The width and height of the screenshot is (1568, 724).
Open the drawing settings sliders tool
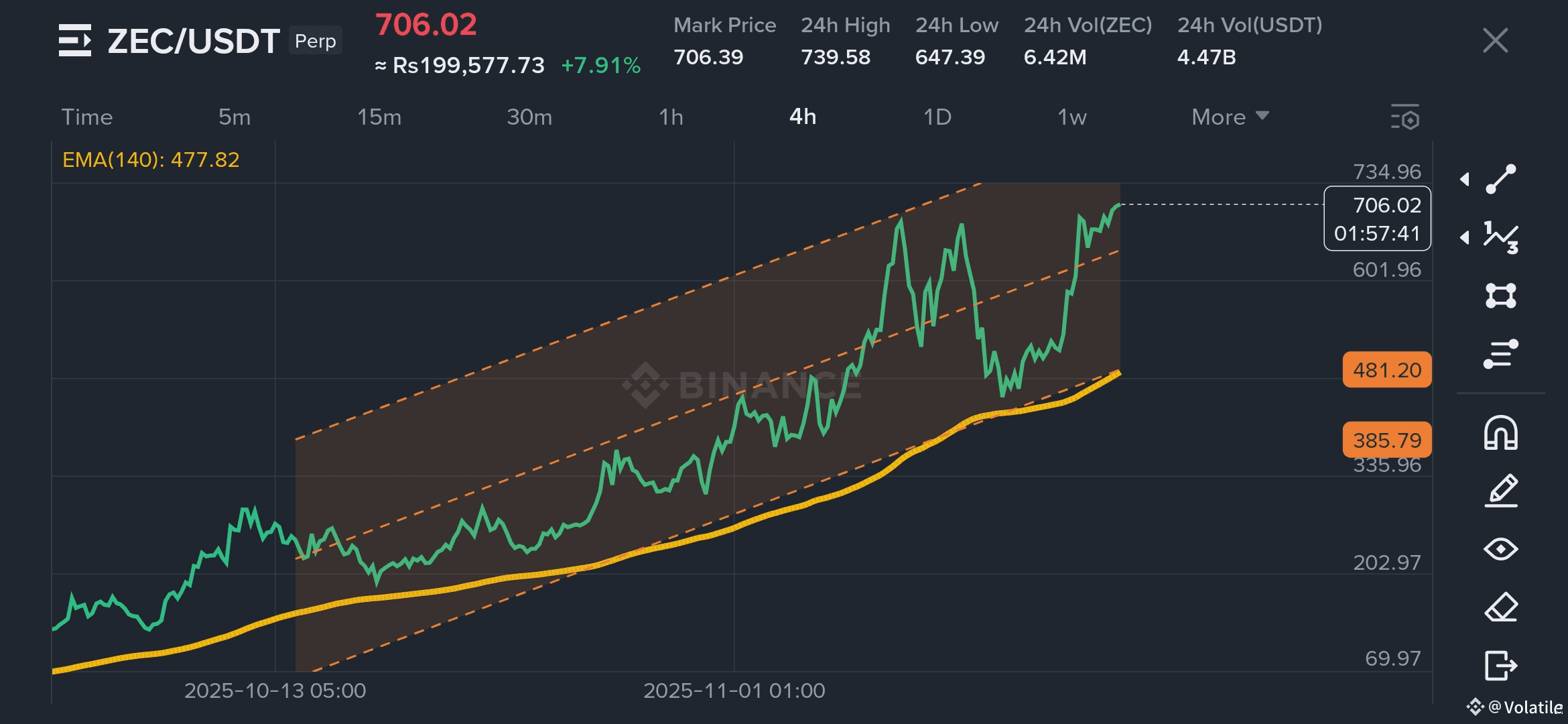pos(1501,354)
